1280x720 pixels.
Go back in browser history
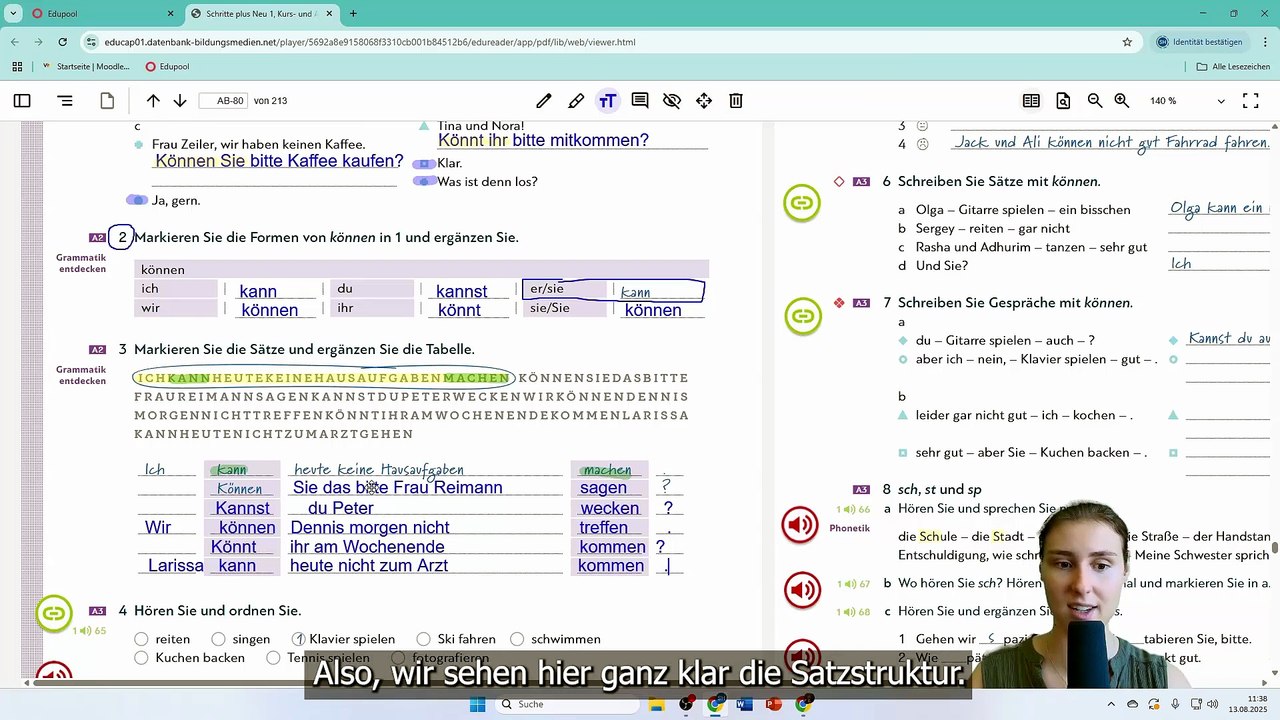pyautogui.click(x=15, y=42)
